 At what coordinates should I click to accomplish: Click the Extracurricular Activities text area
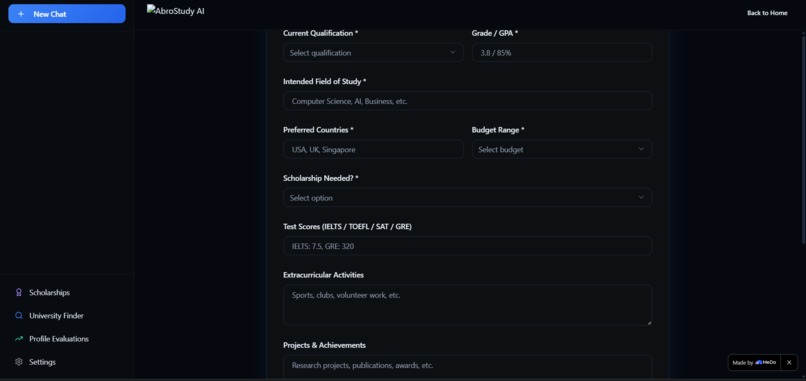point(468,305)
